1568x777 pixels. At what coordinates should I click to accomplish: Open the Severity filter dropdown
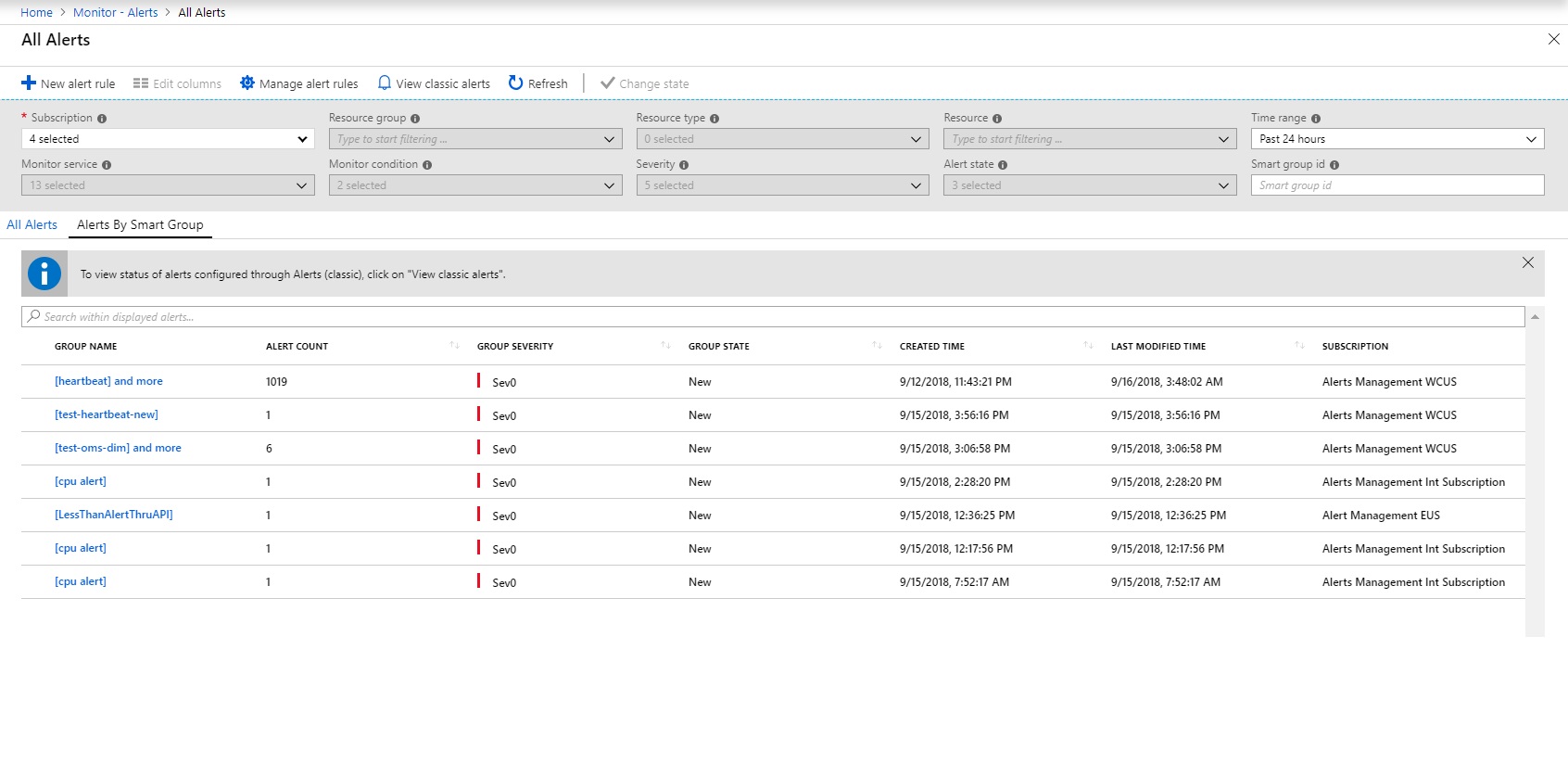[x=782, y=185]
